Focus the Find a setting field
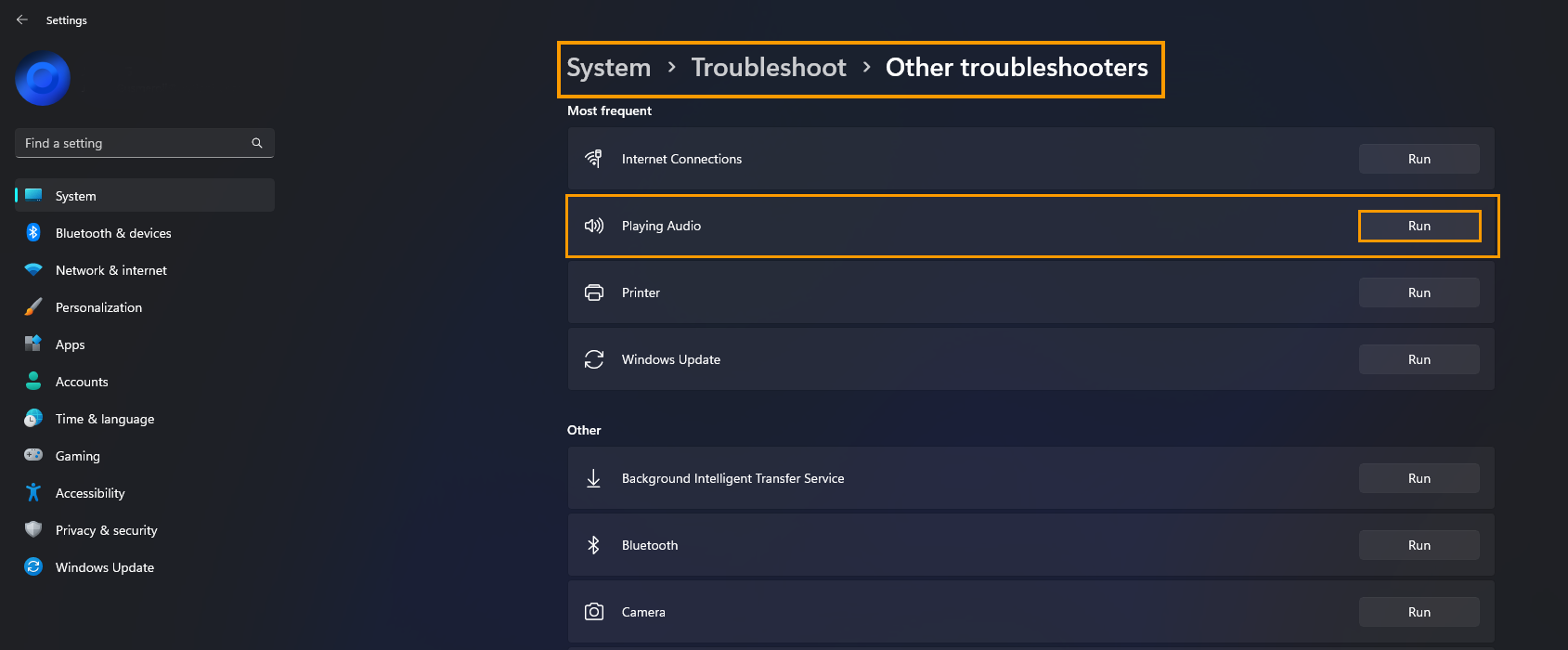1568x650 pixels. point(145,143)
